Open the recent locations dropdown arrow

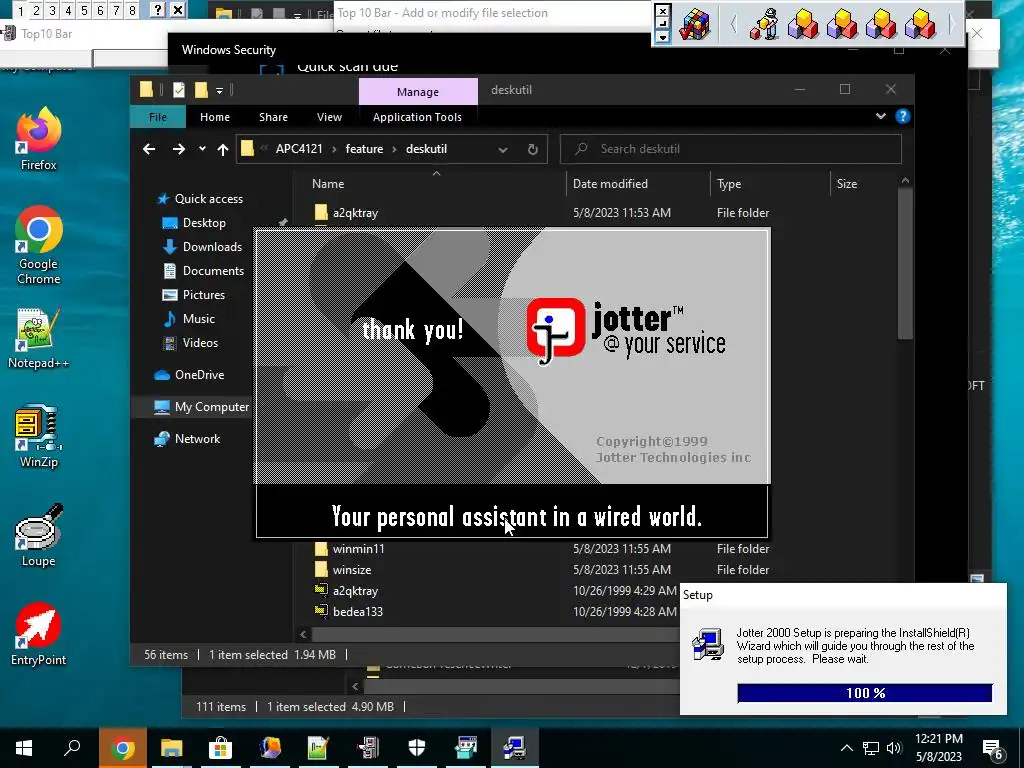pos(202,149)
